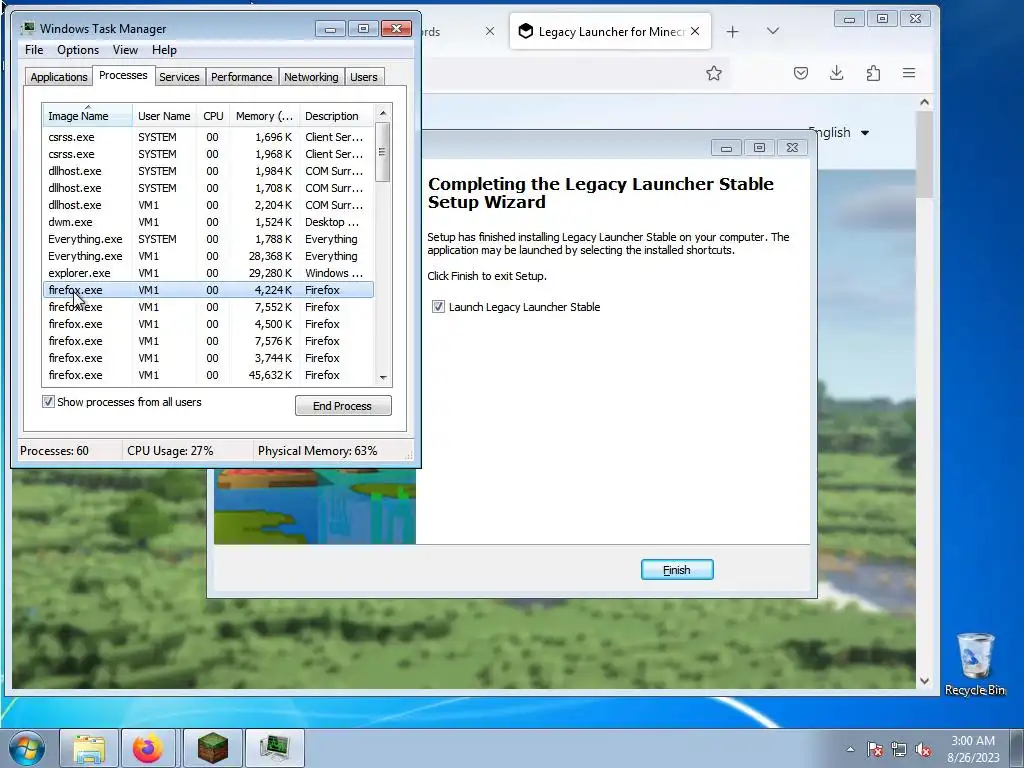Image resolution: width=1024 pixels, height=768 pixels.
Task: Click the process list scroll-down arrow
Action: [383, 377]
